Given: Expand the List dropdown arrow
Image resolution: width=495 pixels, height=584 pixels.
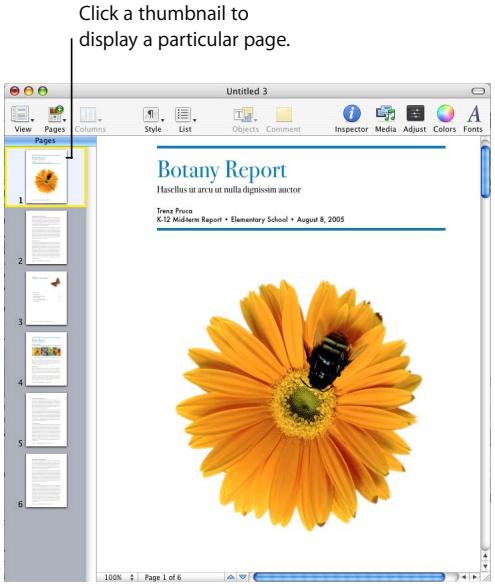Looking at the screenshot, I should point(194,120).
